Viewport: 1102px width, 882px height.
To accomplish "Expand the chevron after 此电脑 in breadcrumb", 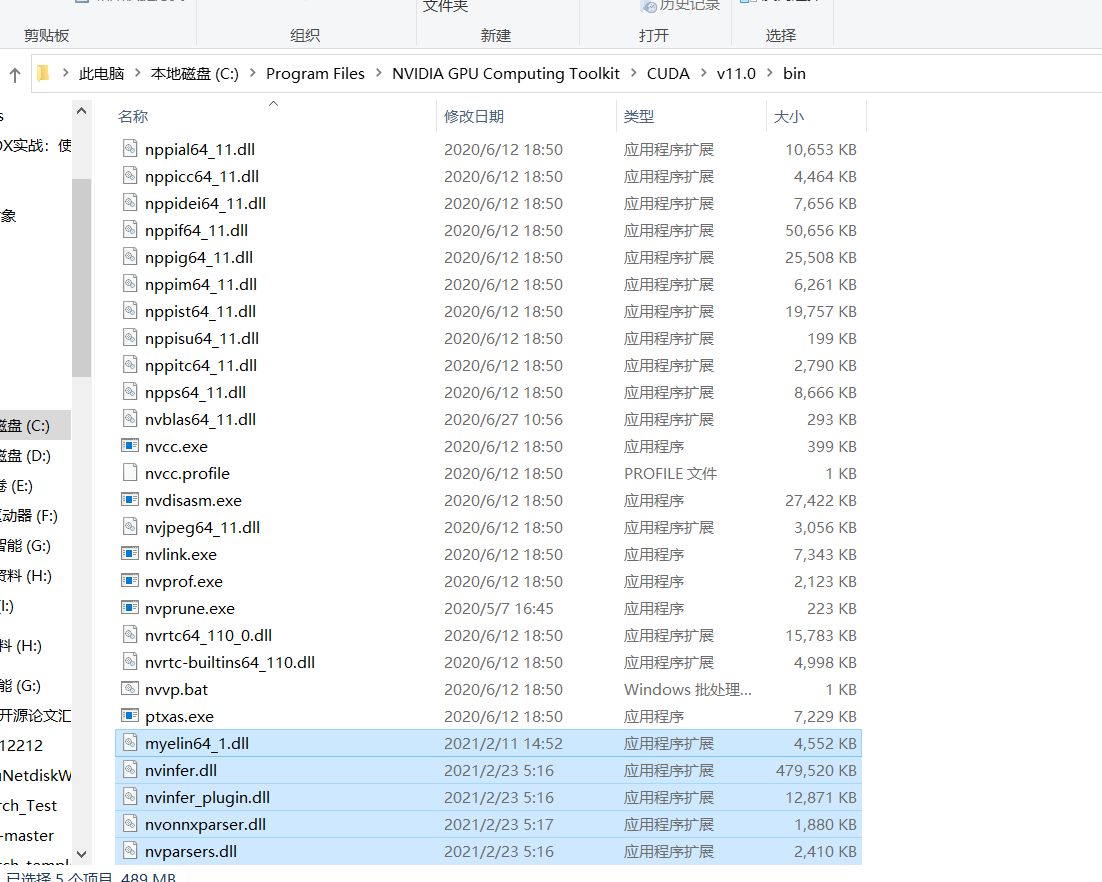I will (x=138, y=73).
